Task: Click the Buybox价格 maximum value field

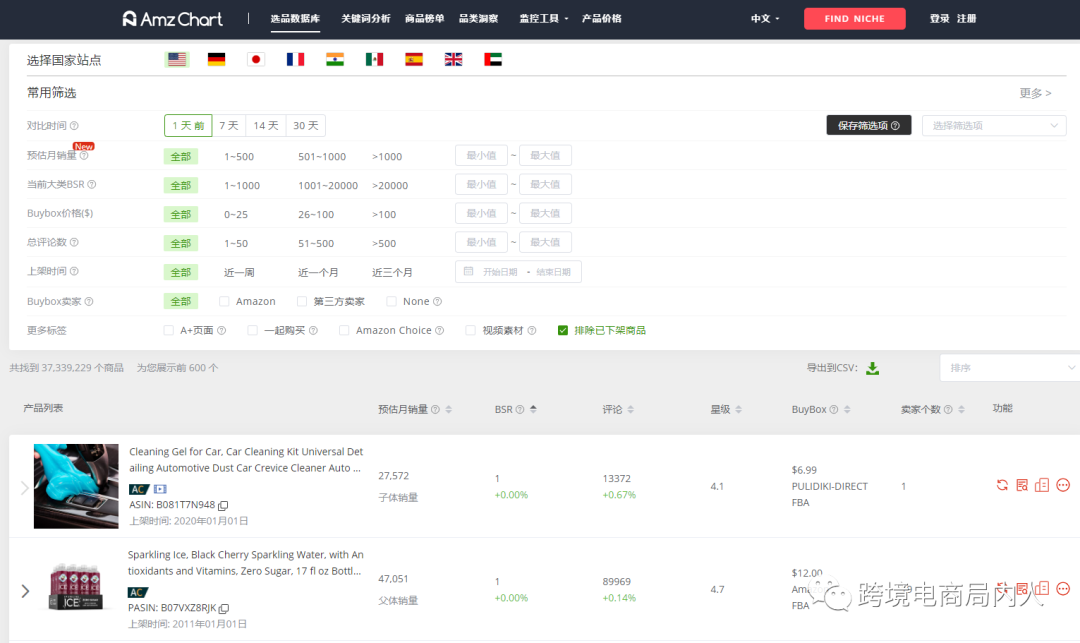Action: point(545,213)
